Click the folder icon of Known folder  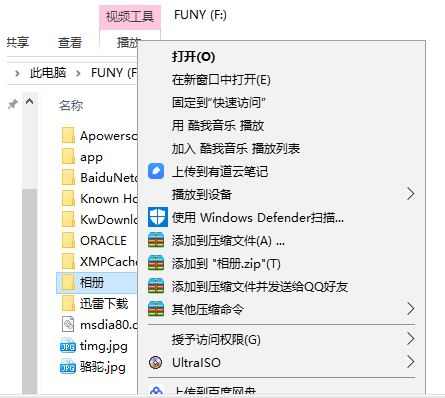point(68,198)
